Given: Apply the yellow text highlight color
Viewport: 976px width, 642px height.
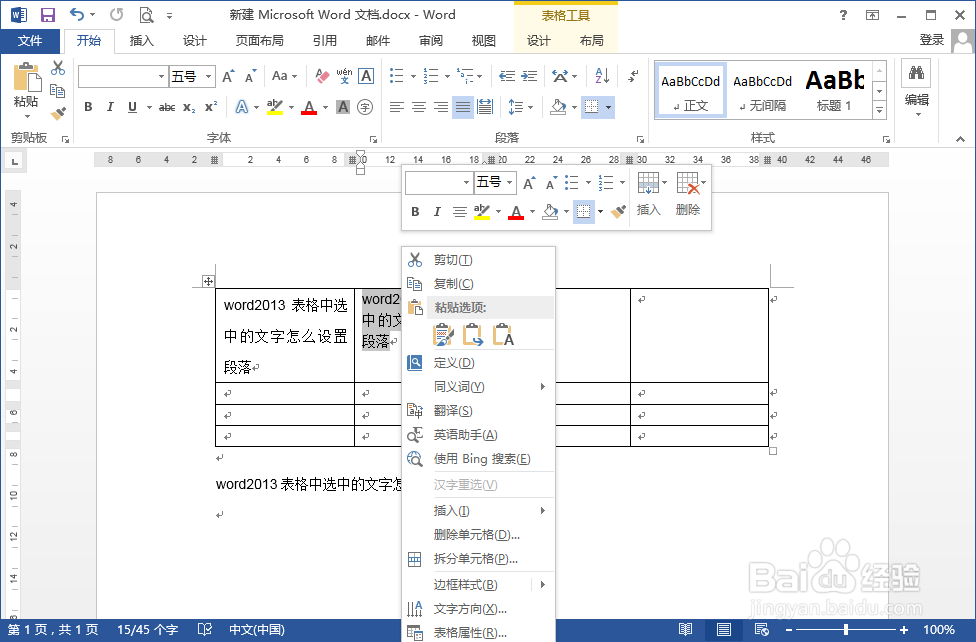Looking at the screenshot, I should point(274,107).
